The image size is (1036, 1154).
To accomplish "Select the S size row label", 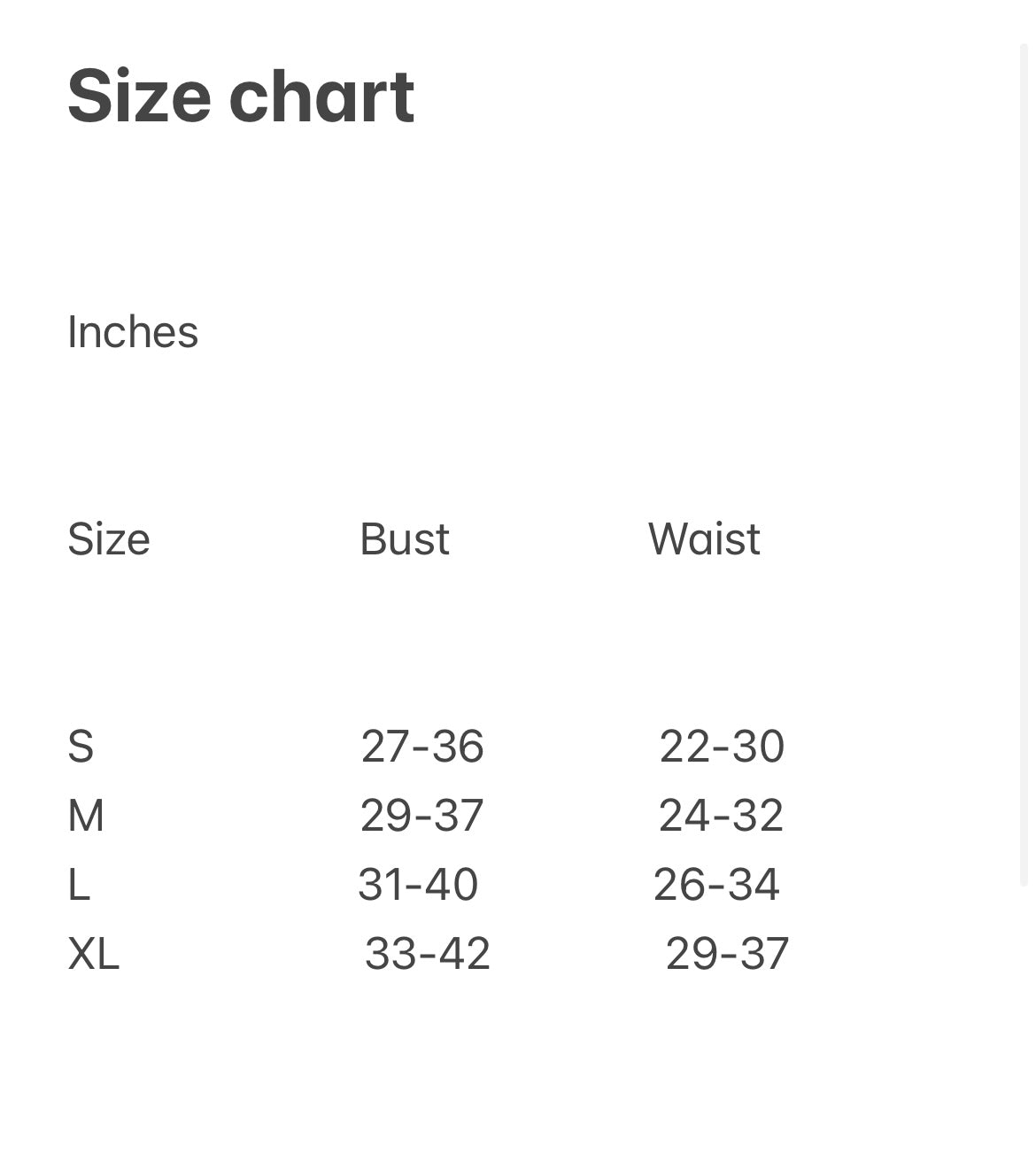I will click(x=81, y=747).
